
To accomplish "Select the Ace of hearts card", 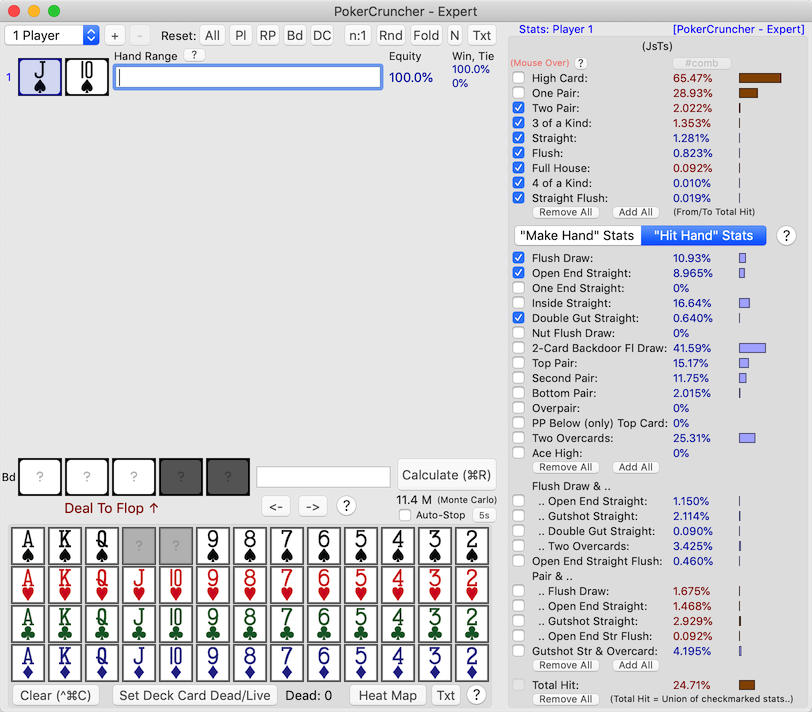I will point(28,585).
